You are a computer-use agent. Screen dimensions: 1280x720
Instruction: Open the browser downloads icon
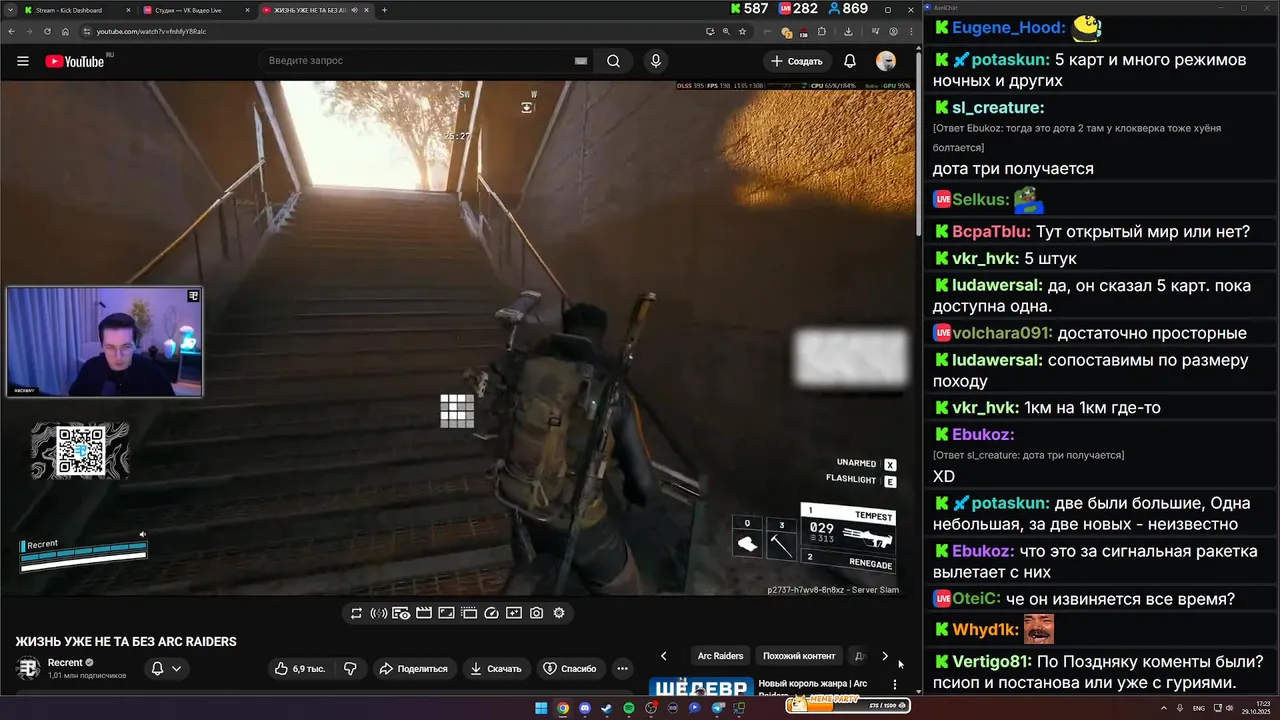[x=848, y=31]
